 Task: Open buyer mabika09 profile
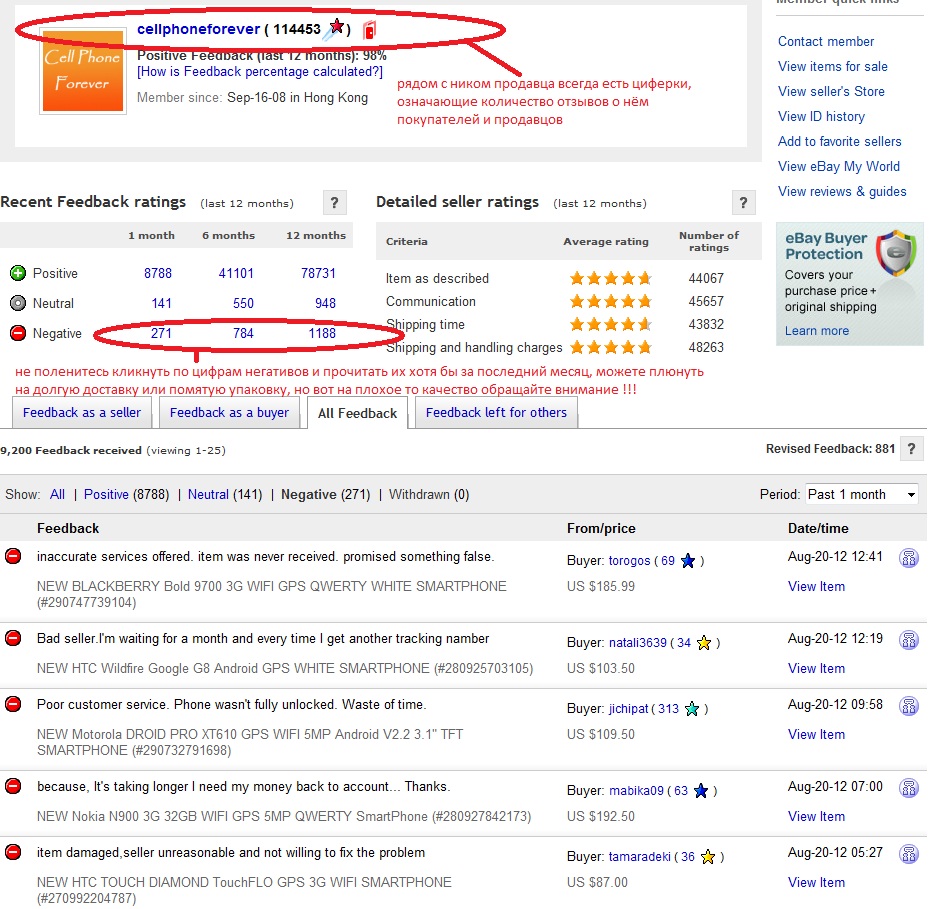(637, 791)
